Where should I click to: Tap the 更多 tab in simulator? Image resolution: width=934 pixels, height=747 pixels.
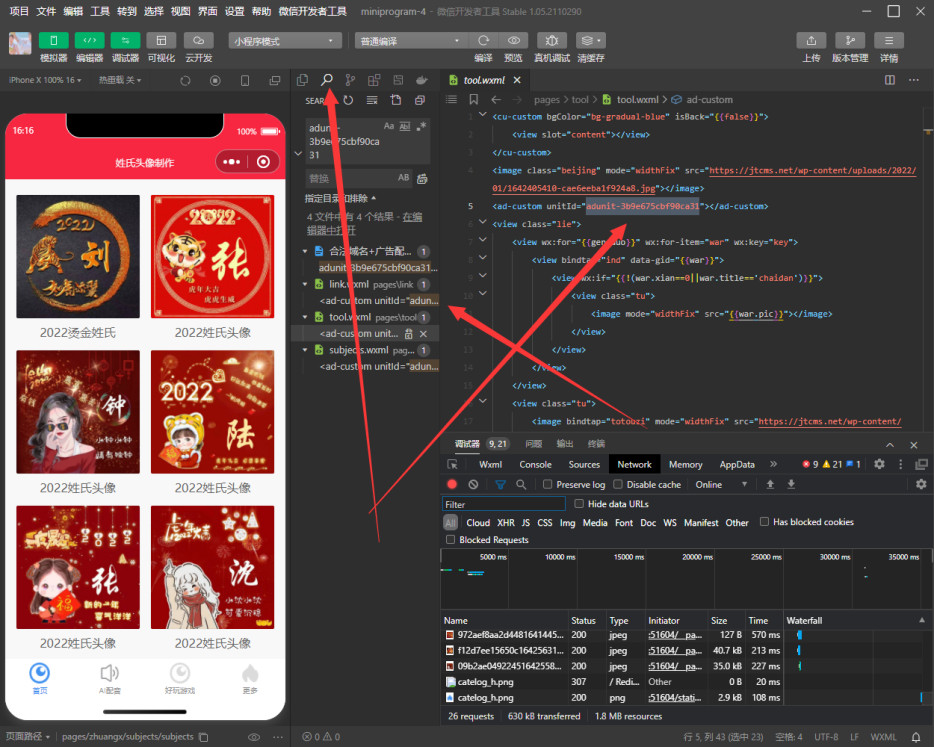pyautogui.click(x=250, y=679)
